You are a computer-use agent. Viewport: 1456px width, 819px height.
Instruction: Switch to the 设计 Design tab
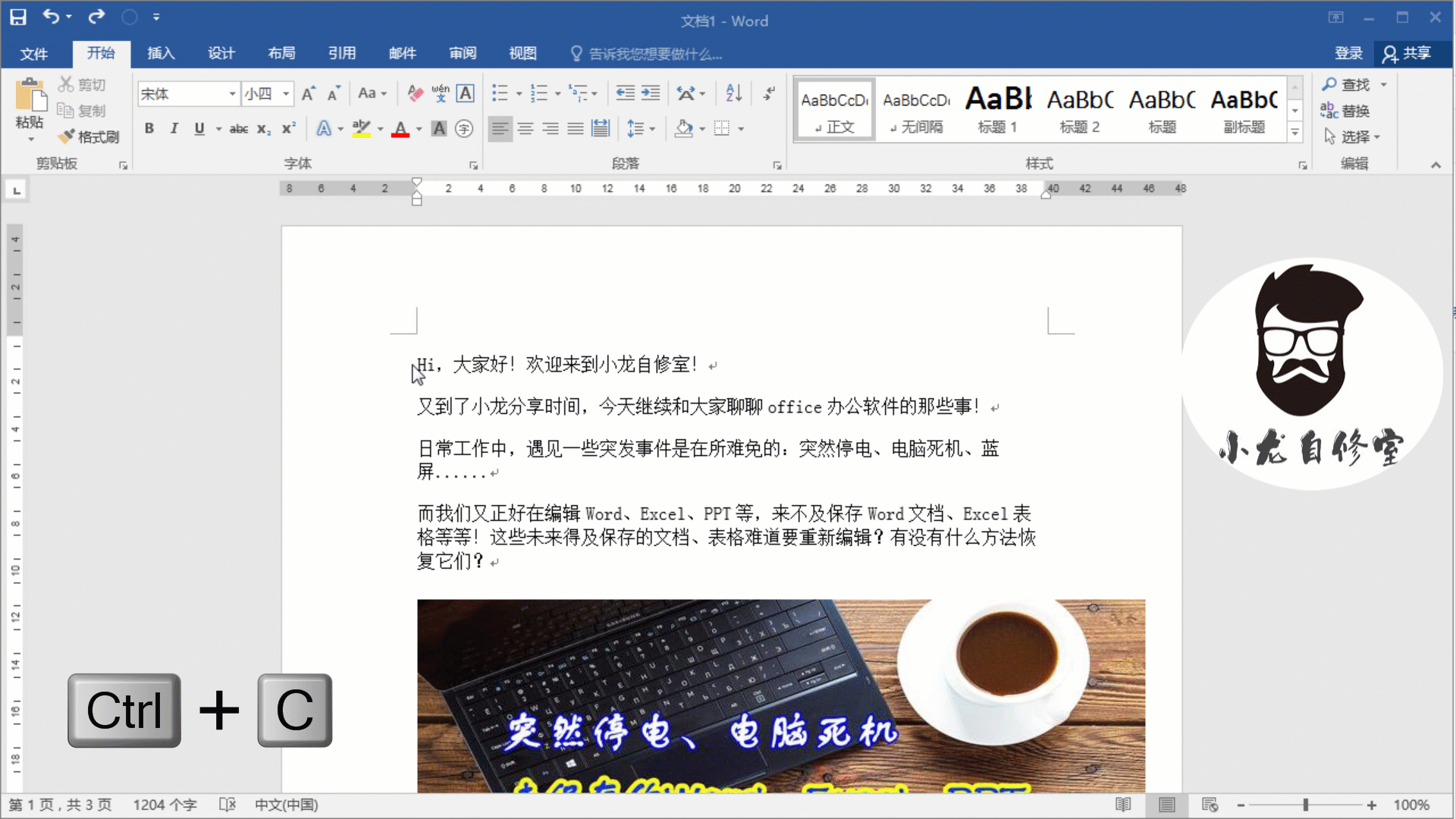tap(221, 53)
